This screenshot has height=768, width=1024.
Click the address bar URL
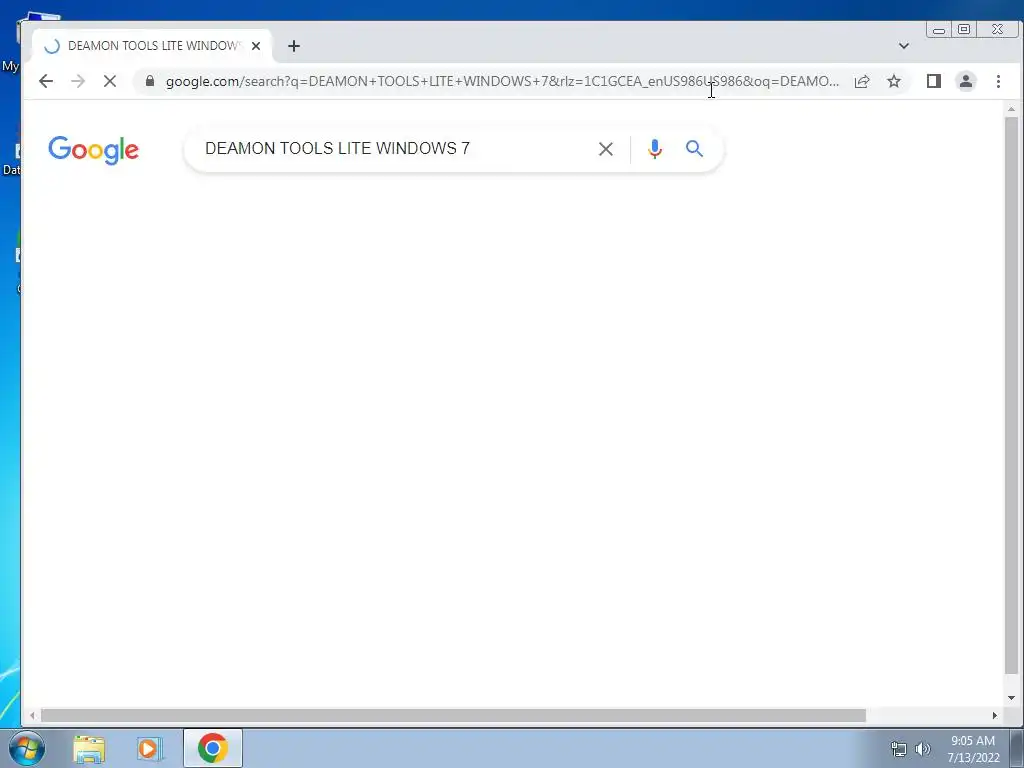[502, 81]
